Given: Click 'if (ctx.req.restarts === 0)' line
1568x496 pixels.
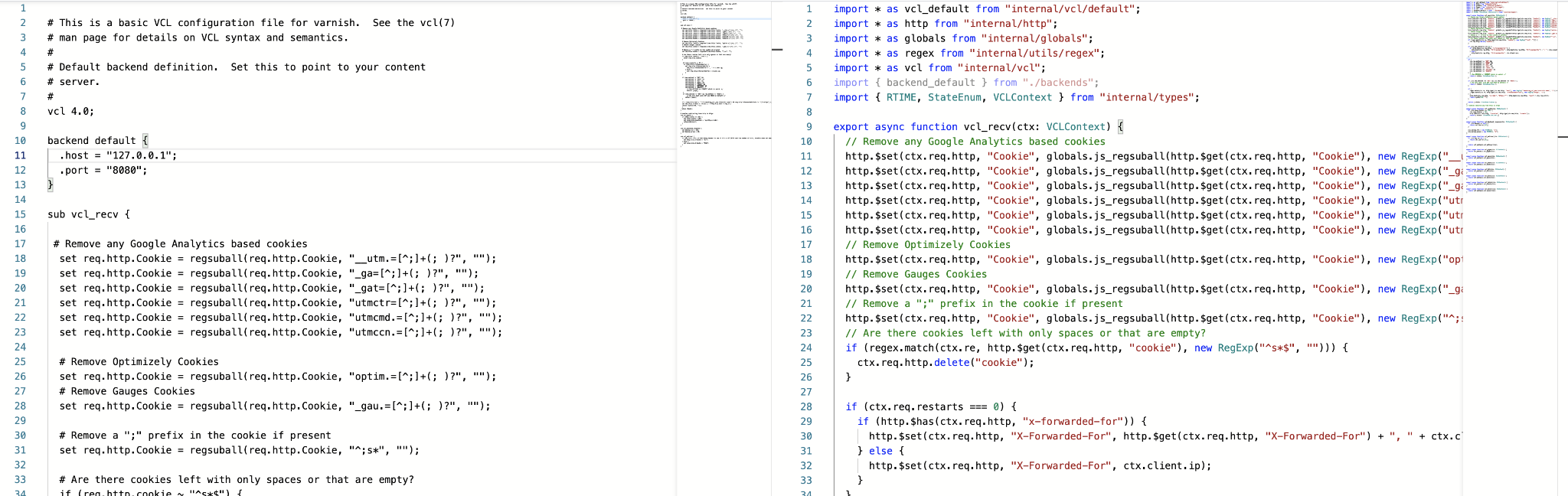Looking at the screenshot, I should [x=931, y=406].
